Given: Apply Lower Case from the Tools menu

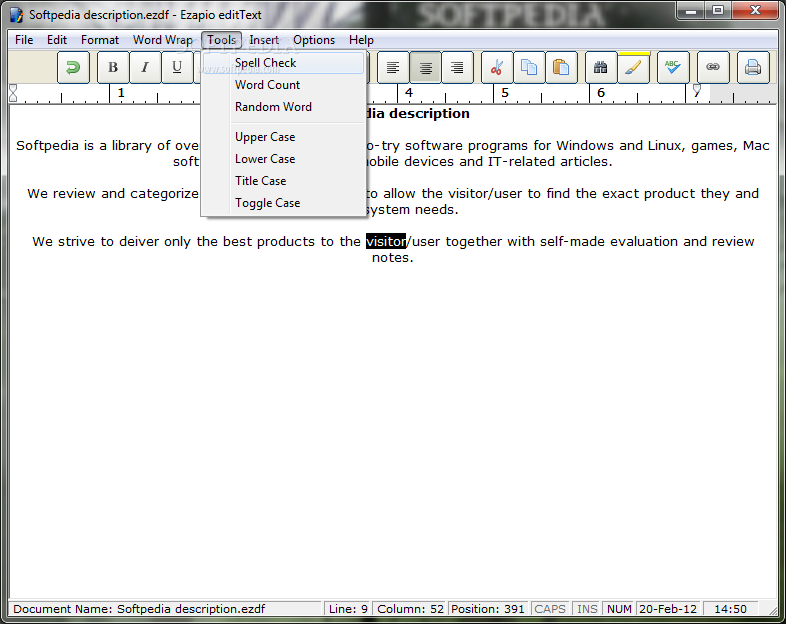Looking at the screenshot, I should pyautogui.click(x=283, y=159).
